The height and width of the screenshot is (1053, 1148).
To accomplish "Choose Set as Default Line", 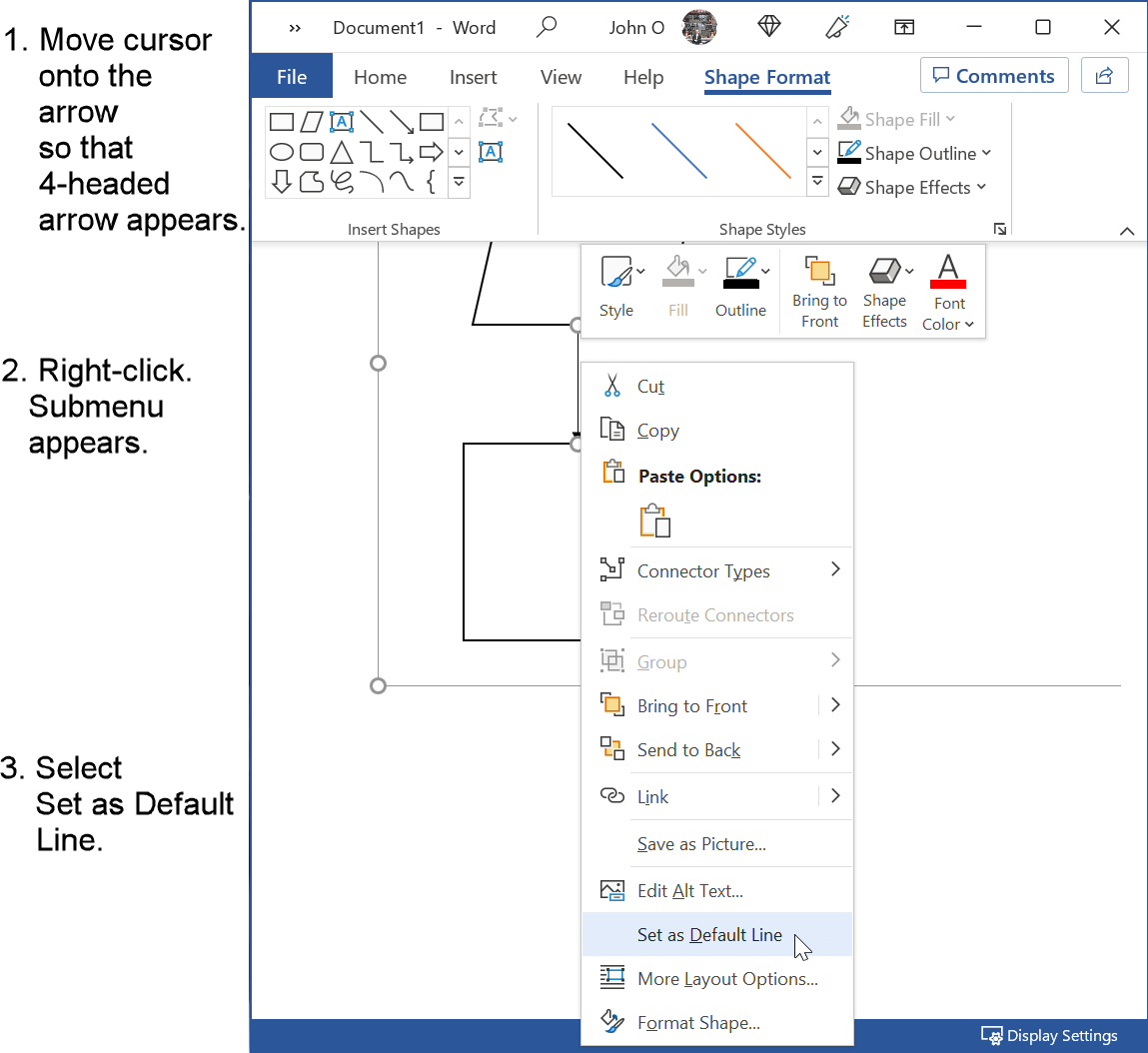I will tap(709, 935).
